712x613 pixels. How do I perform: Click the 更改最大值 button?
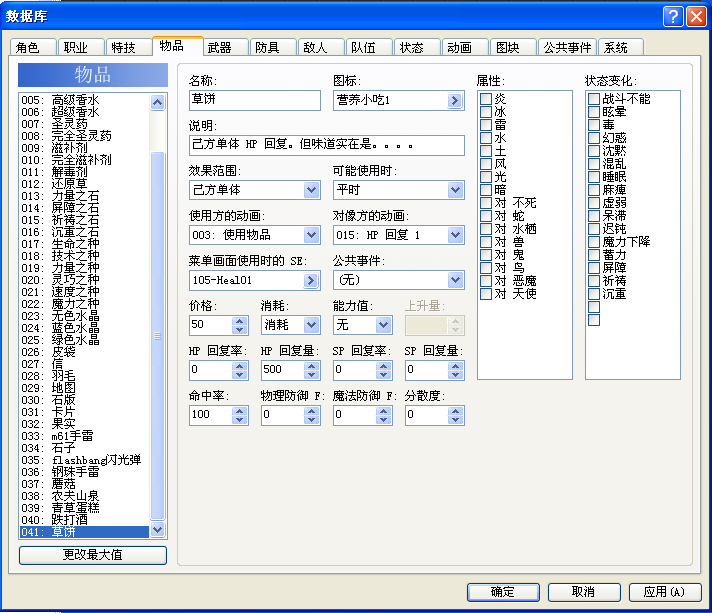point(93,555)
